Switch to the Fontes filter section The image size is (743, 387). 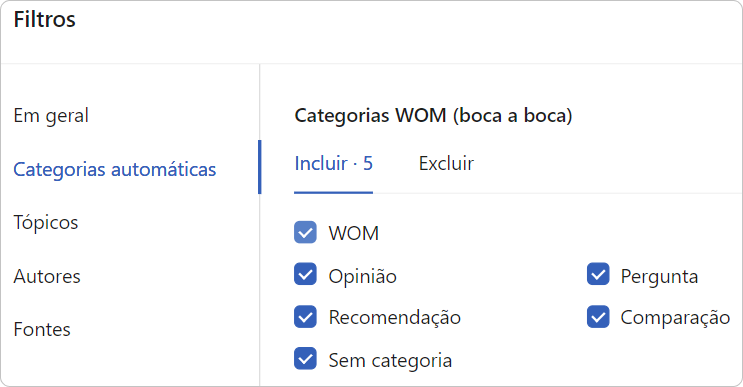42,330
